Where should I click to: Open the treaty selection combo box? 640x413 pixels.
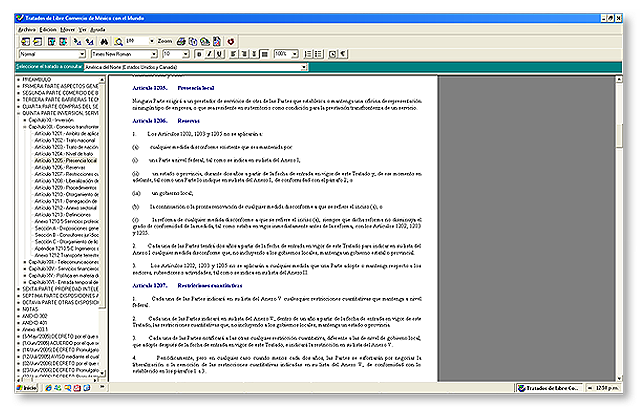click(x=196, y=67)
